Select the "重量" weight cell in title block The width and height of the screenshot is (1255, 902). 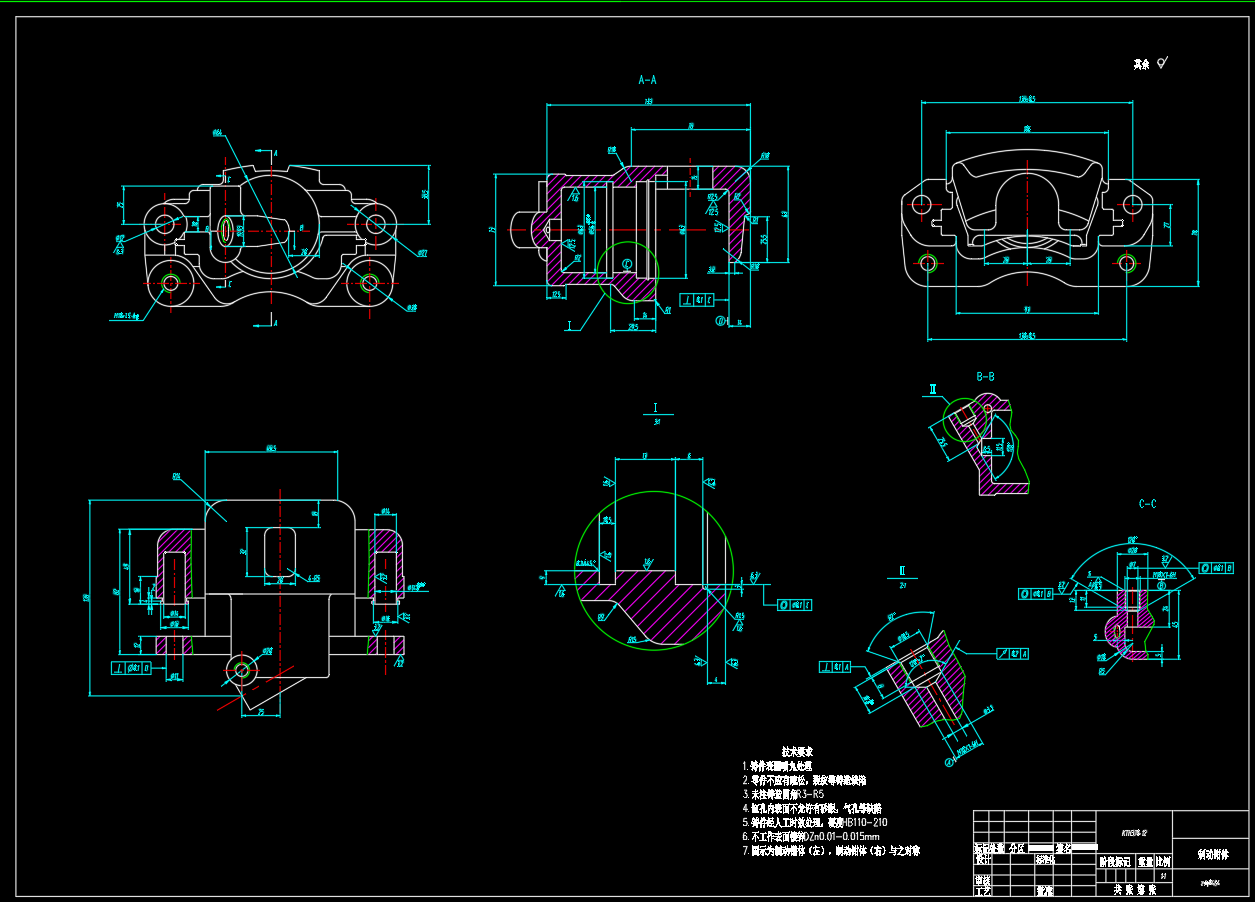tap(1146, 860)
